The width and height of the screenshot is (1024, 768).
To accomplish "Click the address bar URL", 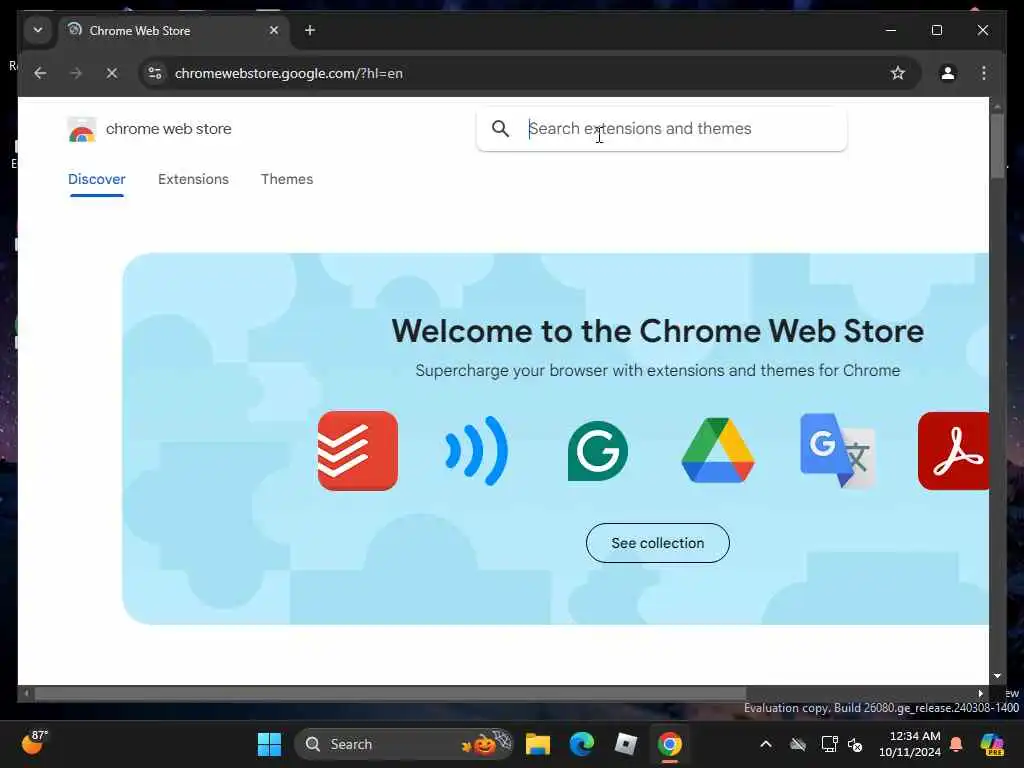I will [x=288, y=73].
